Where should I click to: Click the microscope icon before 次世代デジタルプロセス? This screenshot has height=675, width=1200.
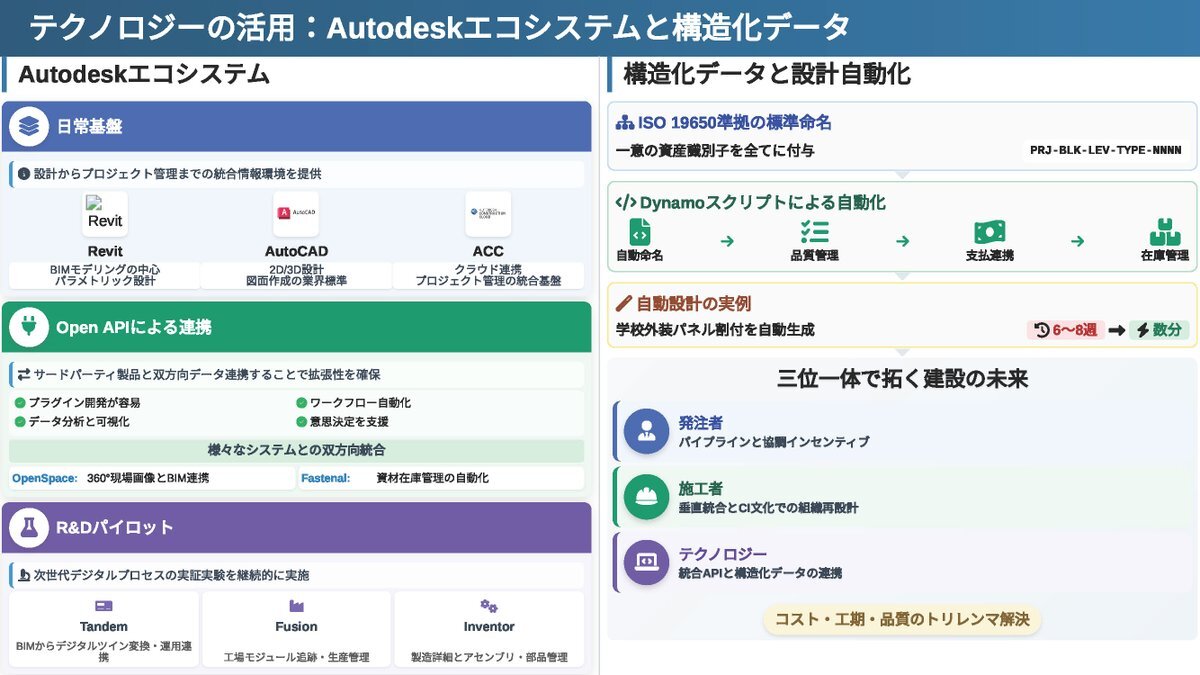[x=24, y=575]
